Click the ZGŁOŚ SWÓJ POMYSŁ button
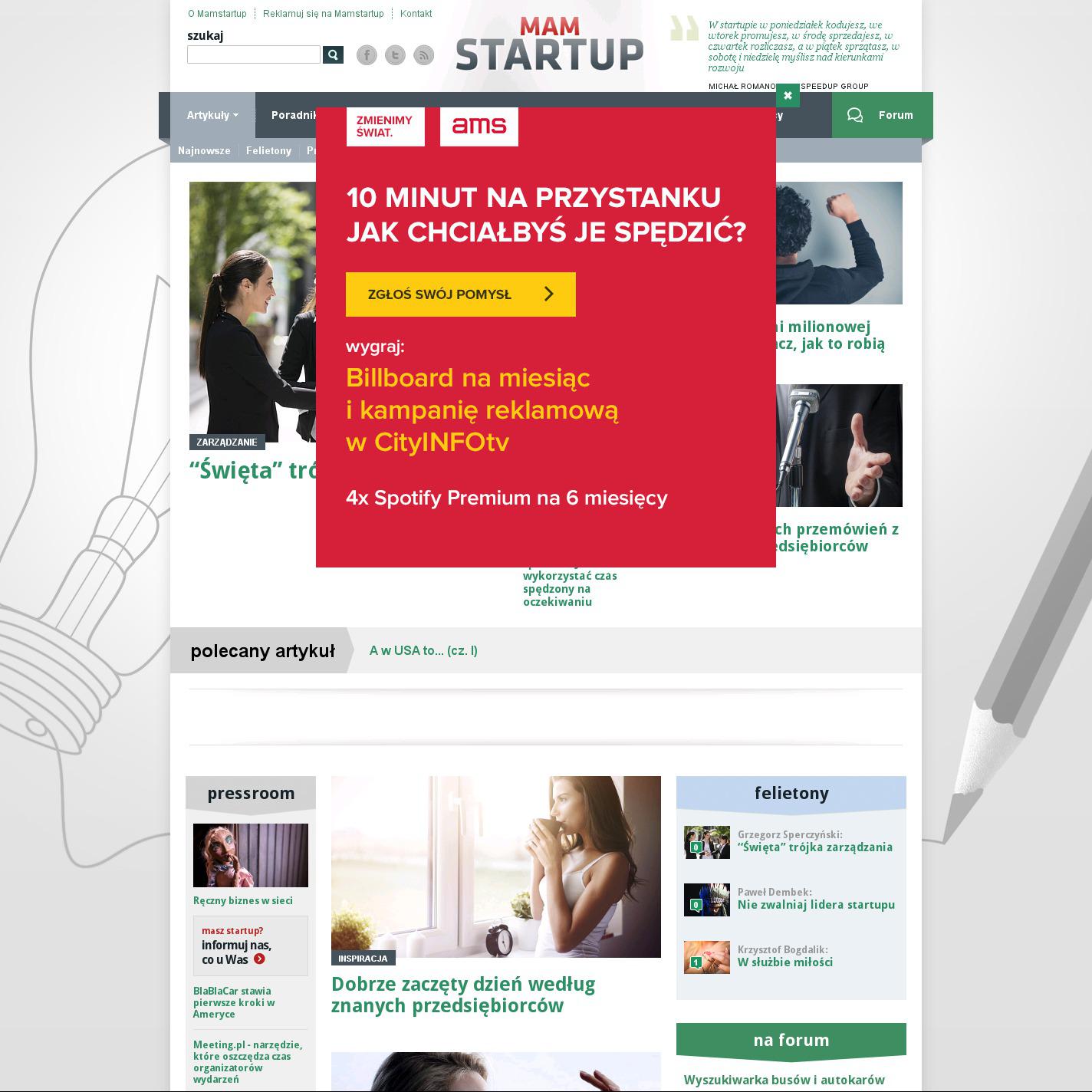The height and width of the screenshot is (1092, 1092). pos(461,294)
